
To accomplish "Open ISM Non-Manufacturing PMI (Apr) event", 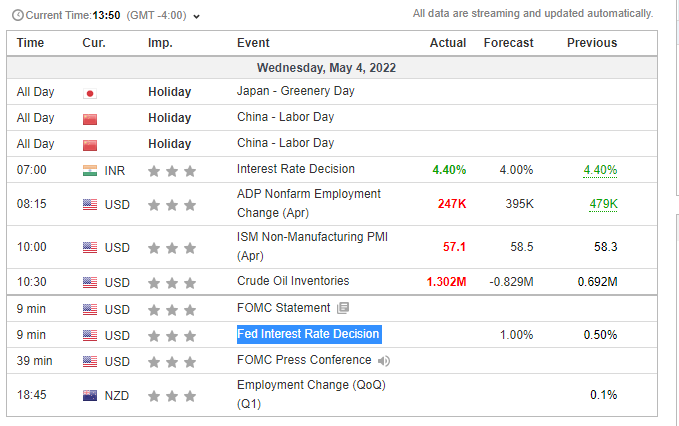I will coord(312,246).
